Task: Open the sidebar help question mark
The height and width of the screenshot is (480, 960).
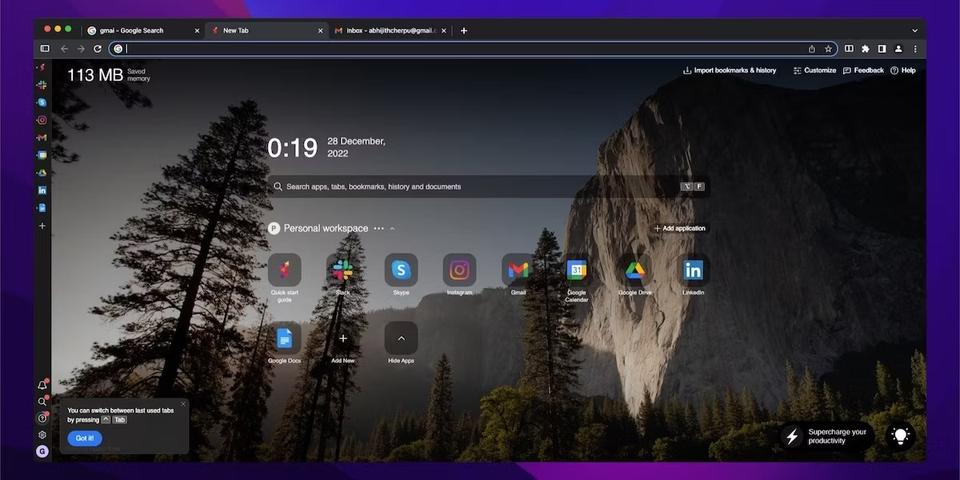Action: pos(42,418)
